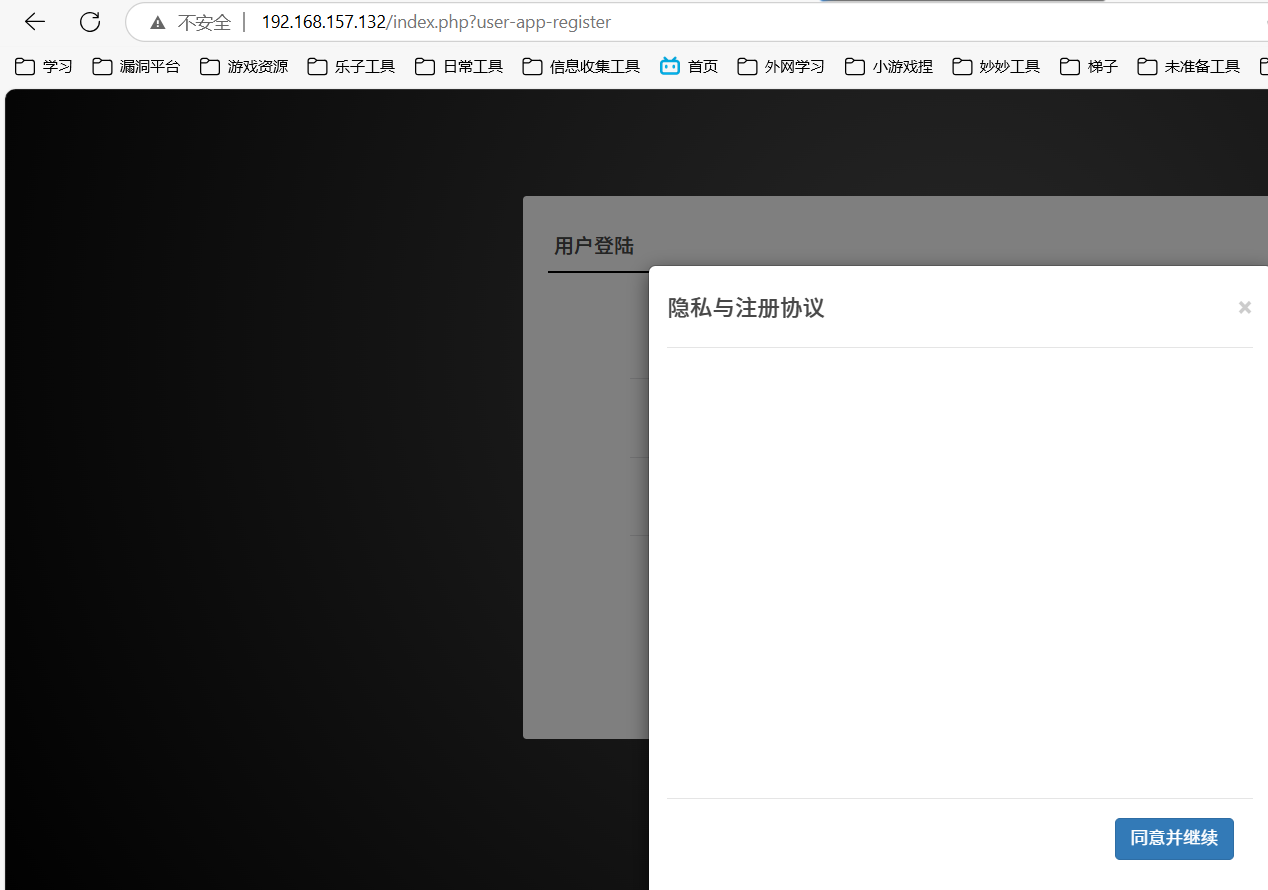The width and height of the screenshot is (1268, 890).
Task: Open the 小游戏捏 bookmark folder
Action: pos(889,67)
